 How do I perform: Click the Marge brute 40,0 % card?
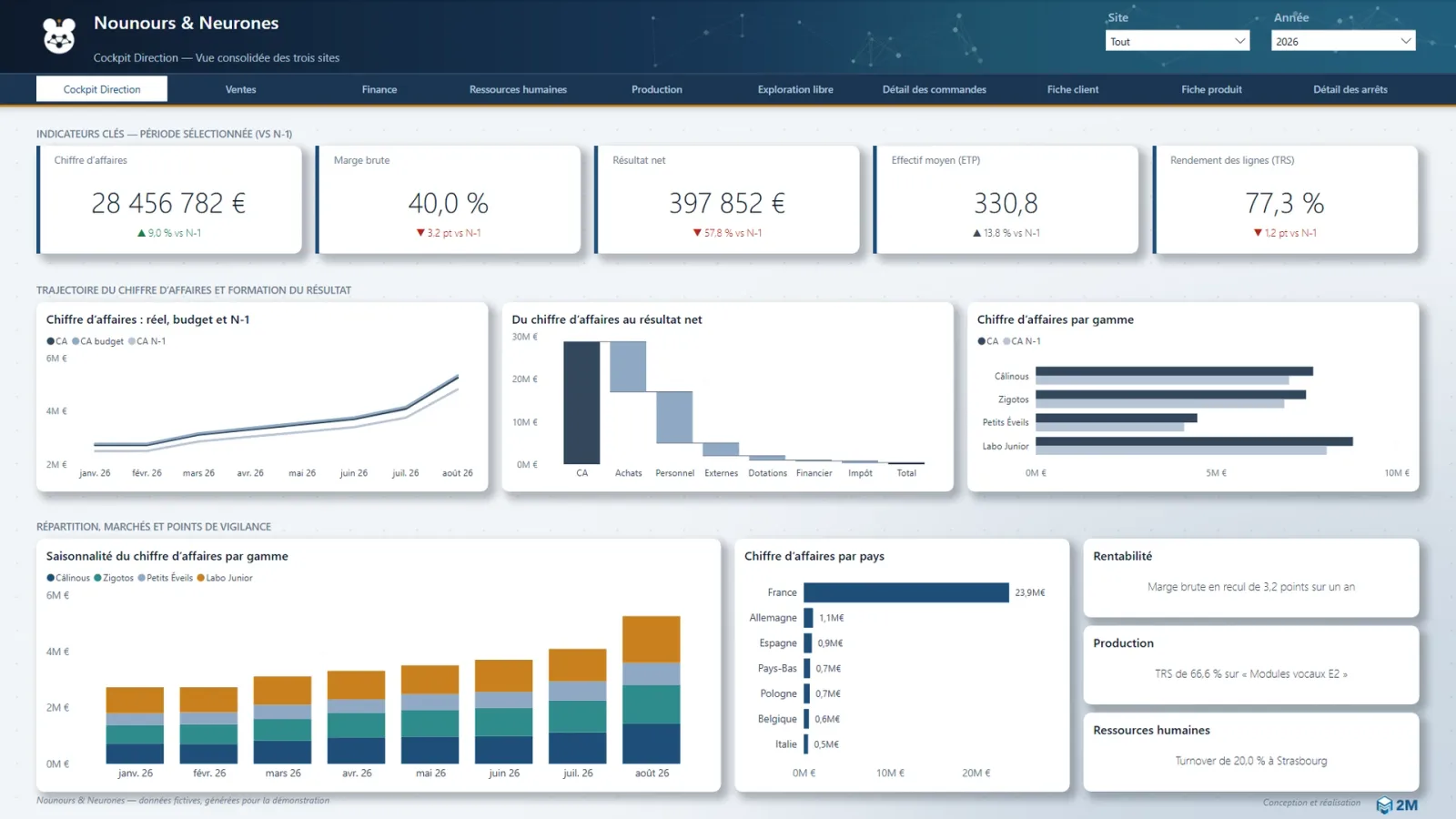[x=449, y=199]
